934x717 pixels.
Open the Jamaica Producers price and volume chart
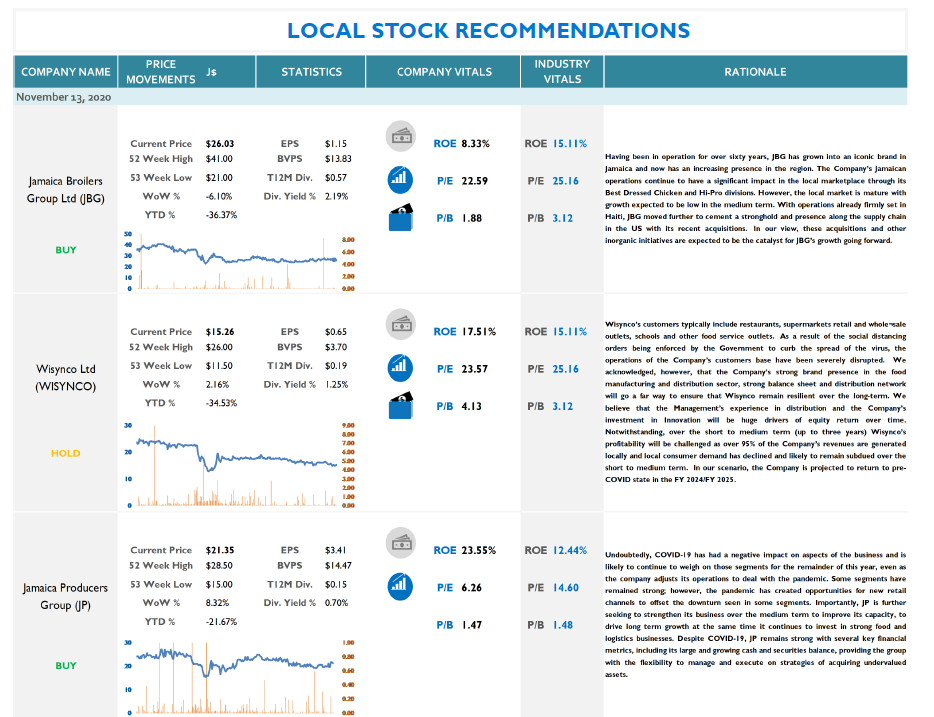click(x=239, y=677)
